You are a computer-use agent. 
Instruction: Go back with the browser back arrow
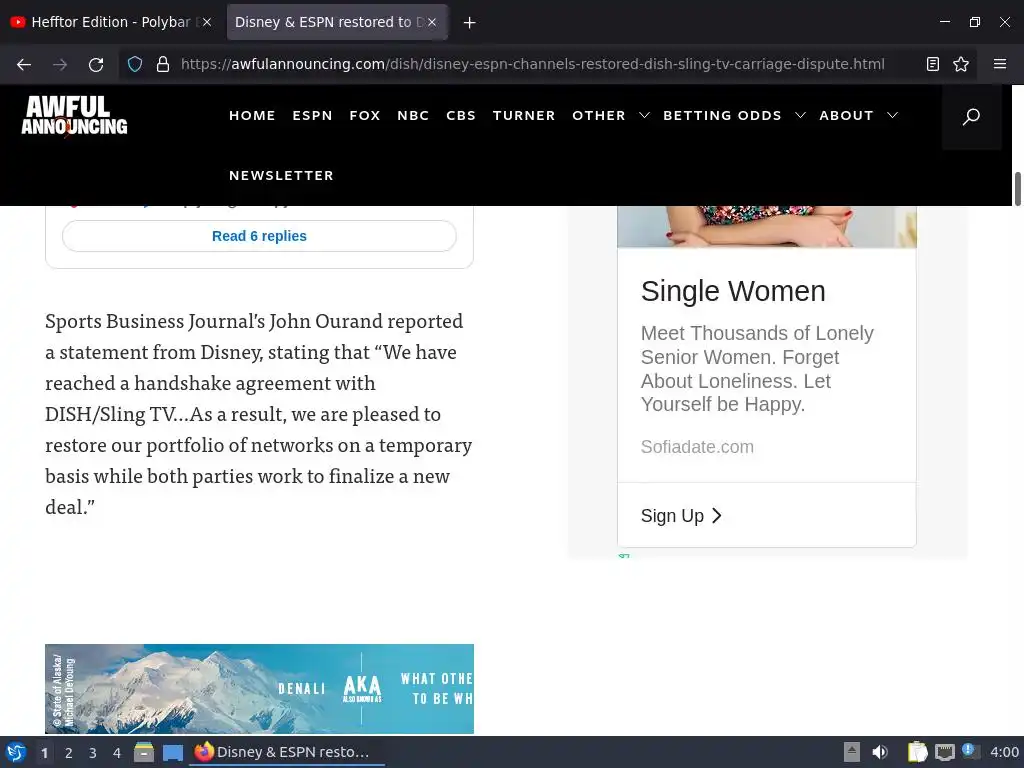coord(24,64)
